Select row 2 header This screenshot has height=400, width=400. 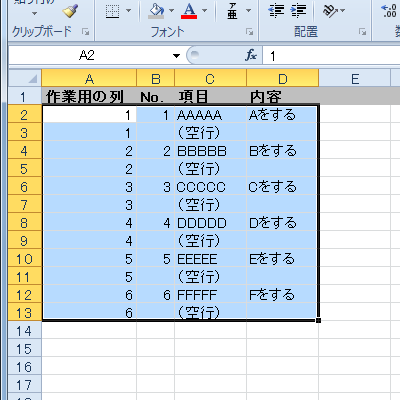click(25, 115)
